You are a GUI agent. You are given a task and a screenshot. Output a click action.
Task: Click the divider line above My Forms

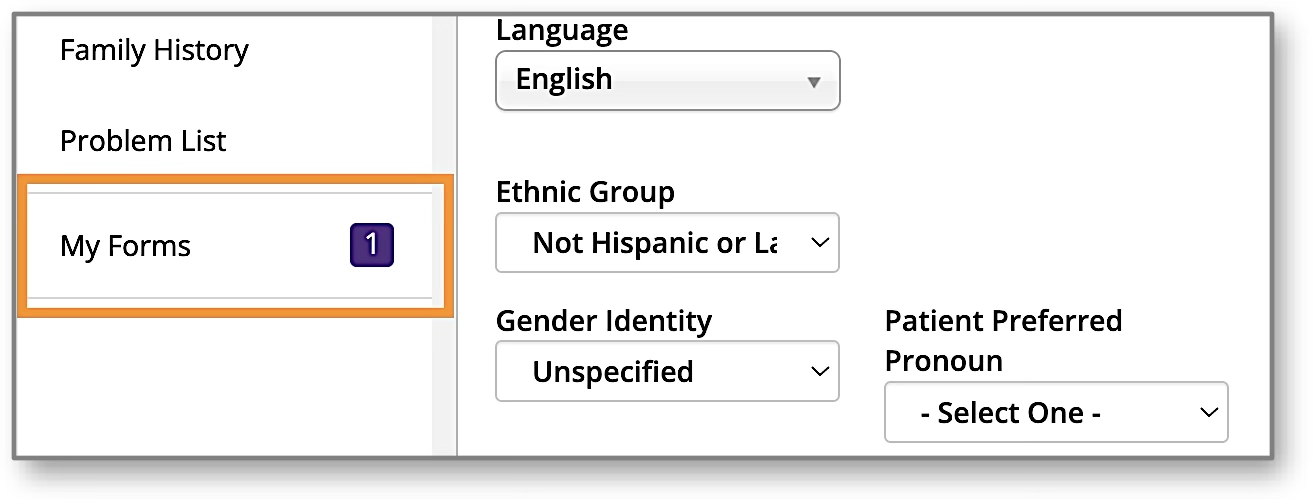click(228, 194)
